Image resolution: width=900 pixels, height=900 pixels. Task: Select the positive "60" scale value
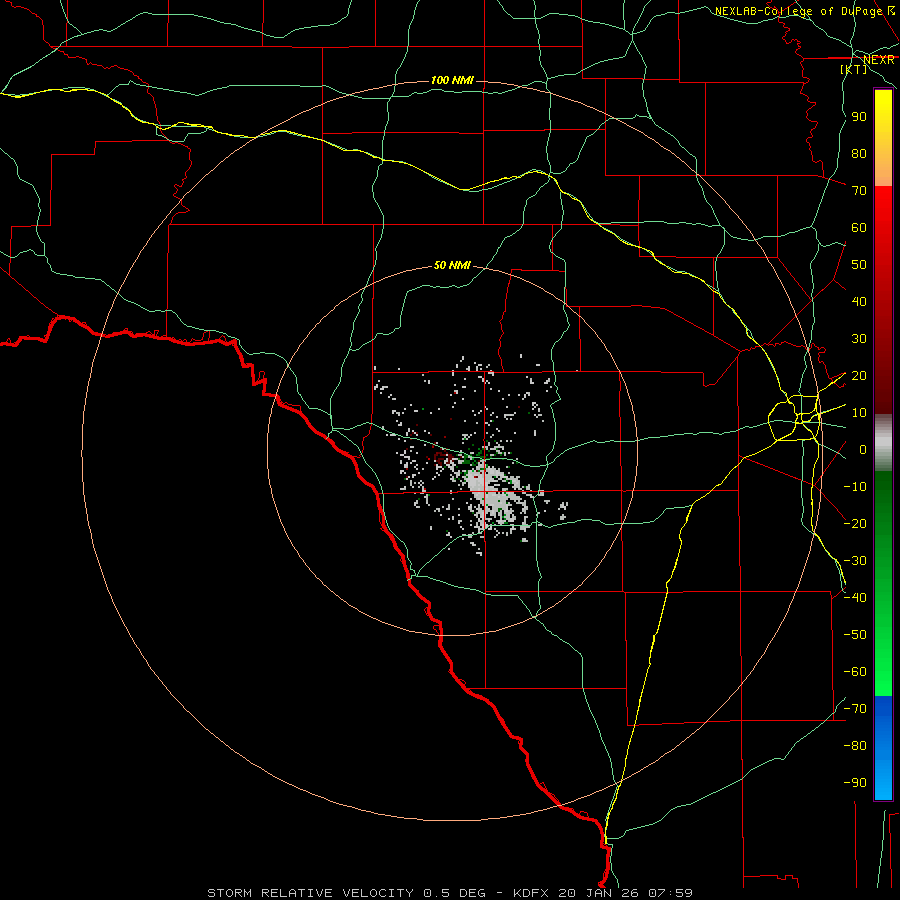tap(859, 228)
